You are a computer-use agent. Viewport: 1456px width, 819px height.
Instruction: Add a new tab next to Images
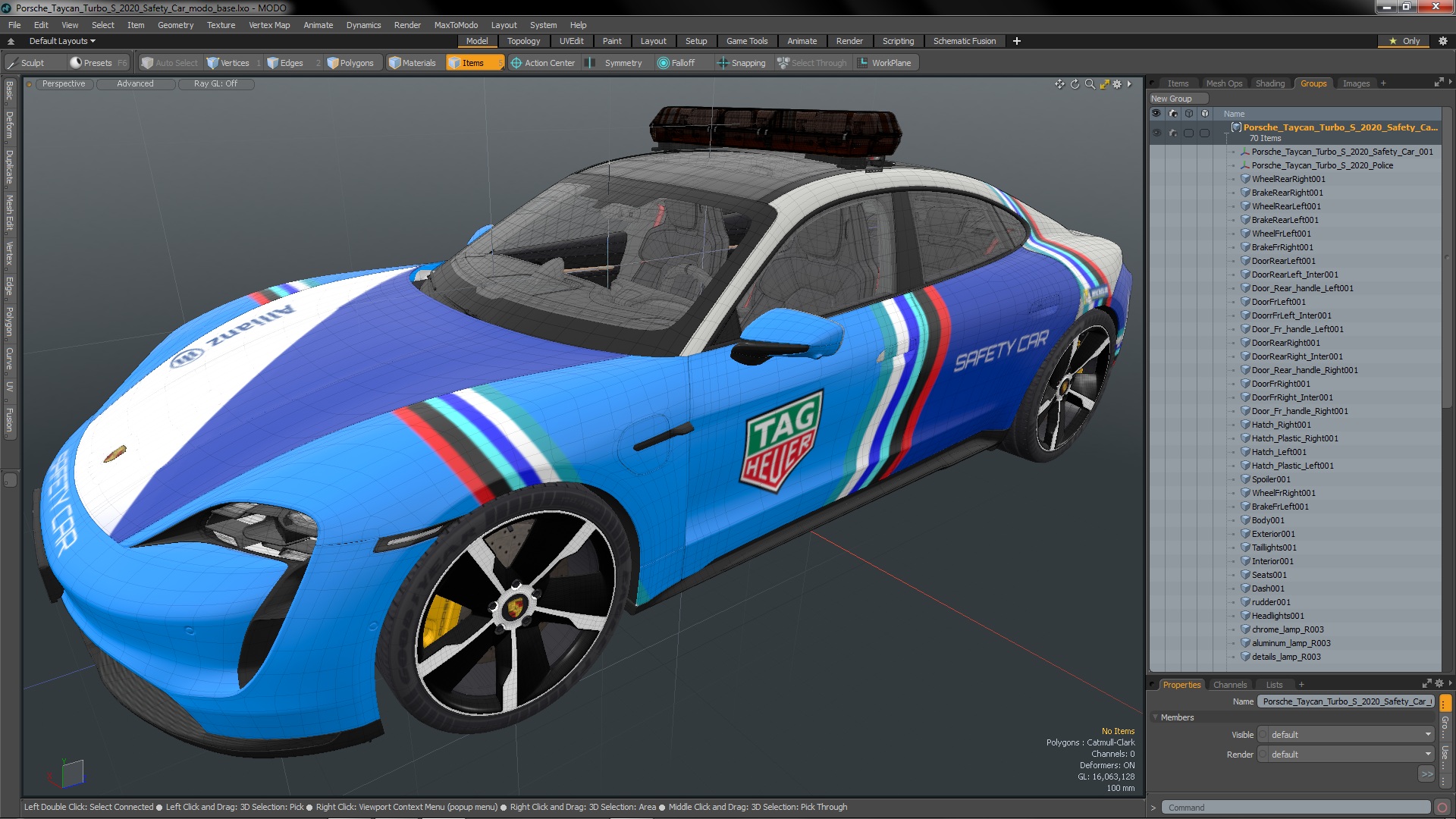1383,83
